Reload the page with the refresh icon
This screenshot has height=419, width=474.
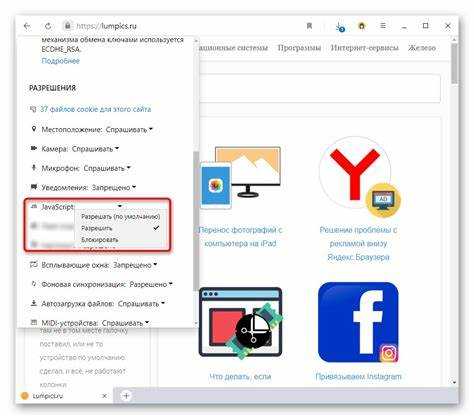pos(48,26)
